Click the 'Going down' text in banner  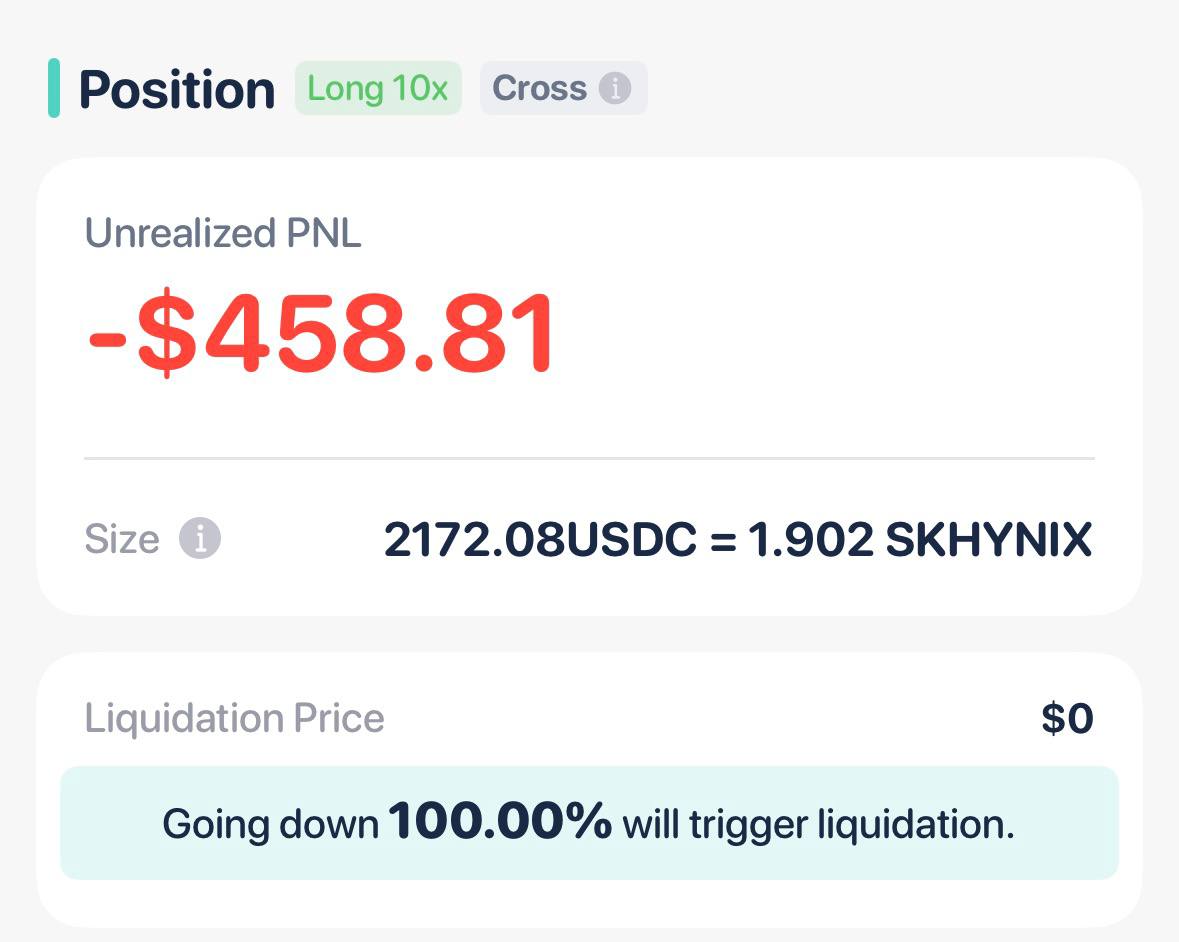coord(271,825)
